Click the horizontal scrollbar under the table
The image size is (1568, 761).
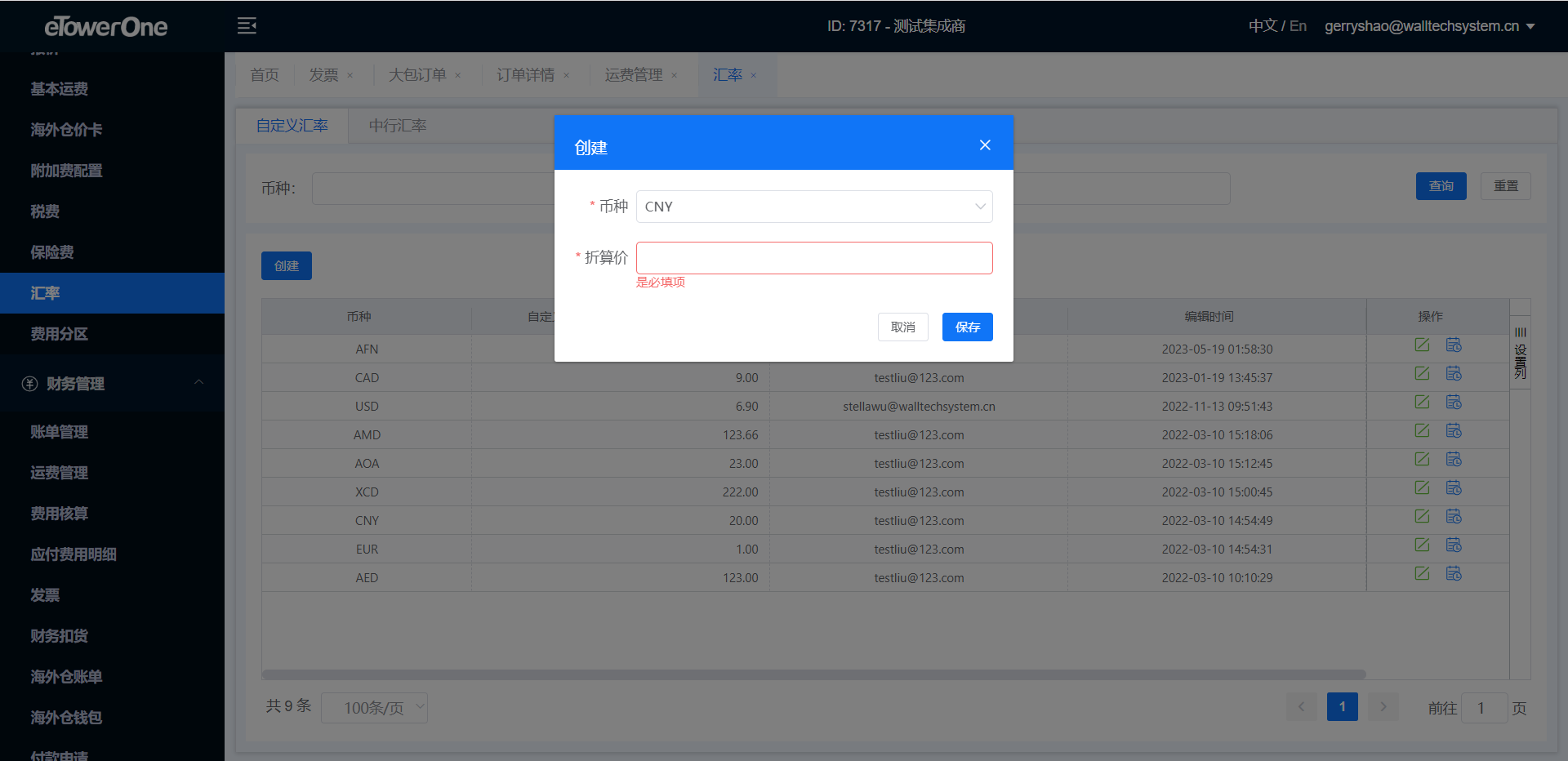point(813,674)
